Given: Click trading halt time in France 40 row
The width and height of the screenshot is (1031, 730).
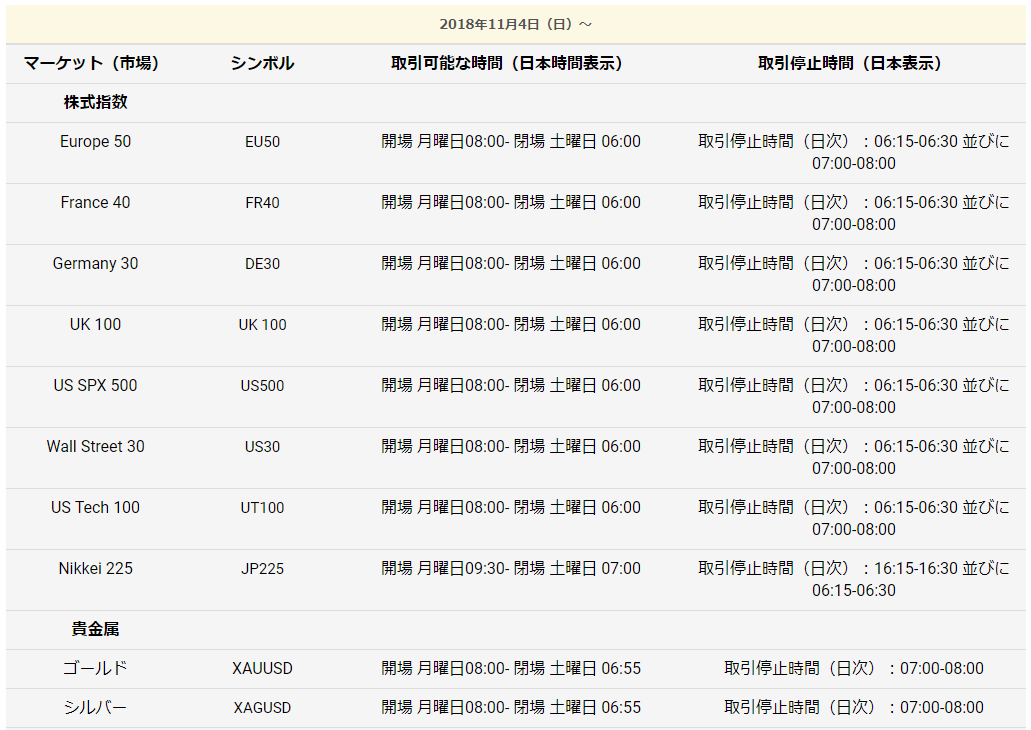Looking at the screenshot, I should pyautogui.click(x=853, y=213).
